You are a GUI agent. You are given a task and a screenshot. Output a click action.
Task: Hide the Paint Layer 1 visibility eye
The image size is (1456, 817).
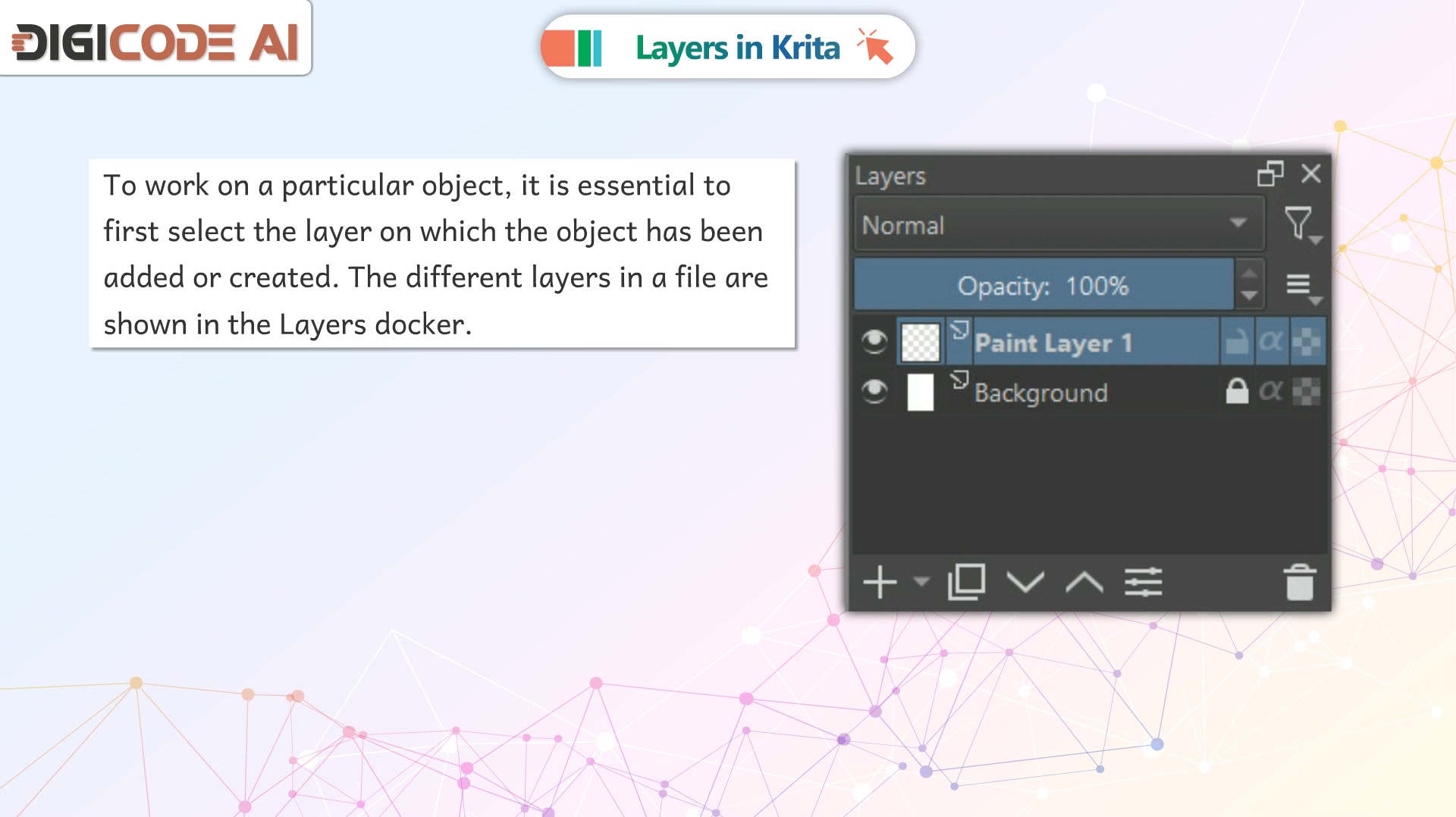point(874,342)
